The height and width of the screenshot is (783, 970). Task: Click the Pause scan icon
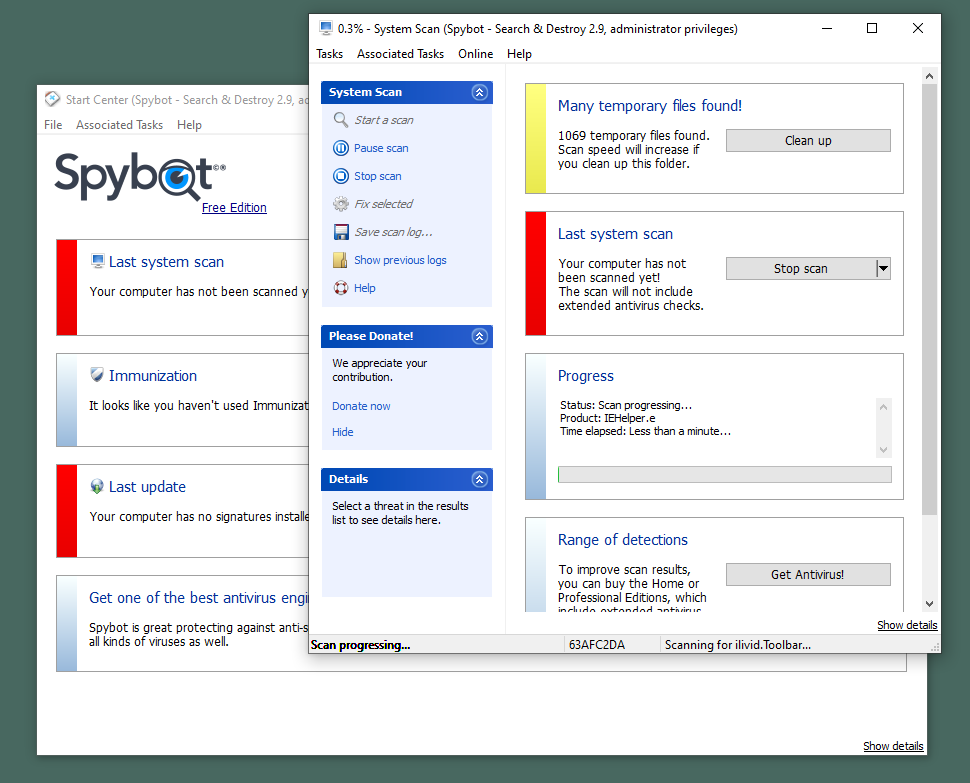tap(341, 148)
